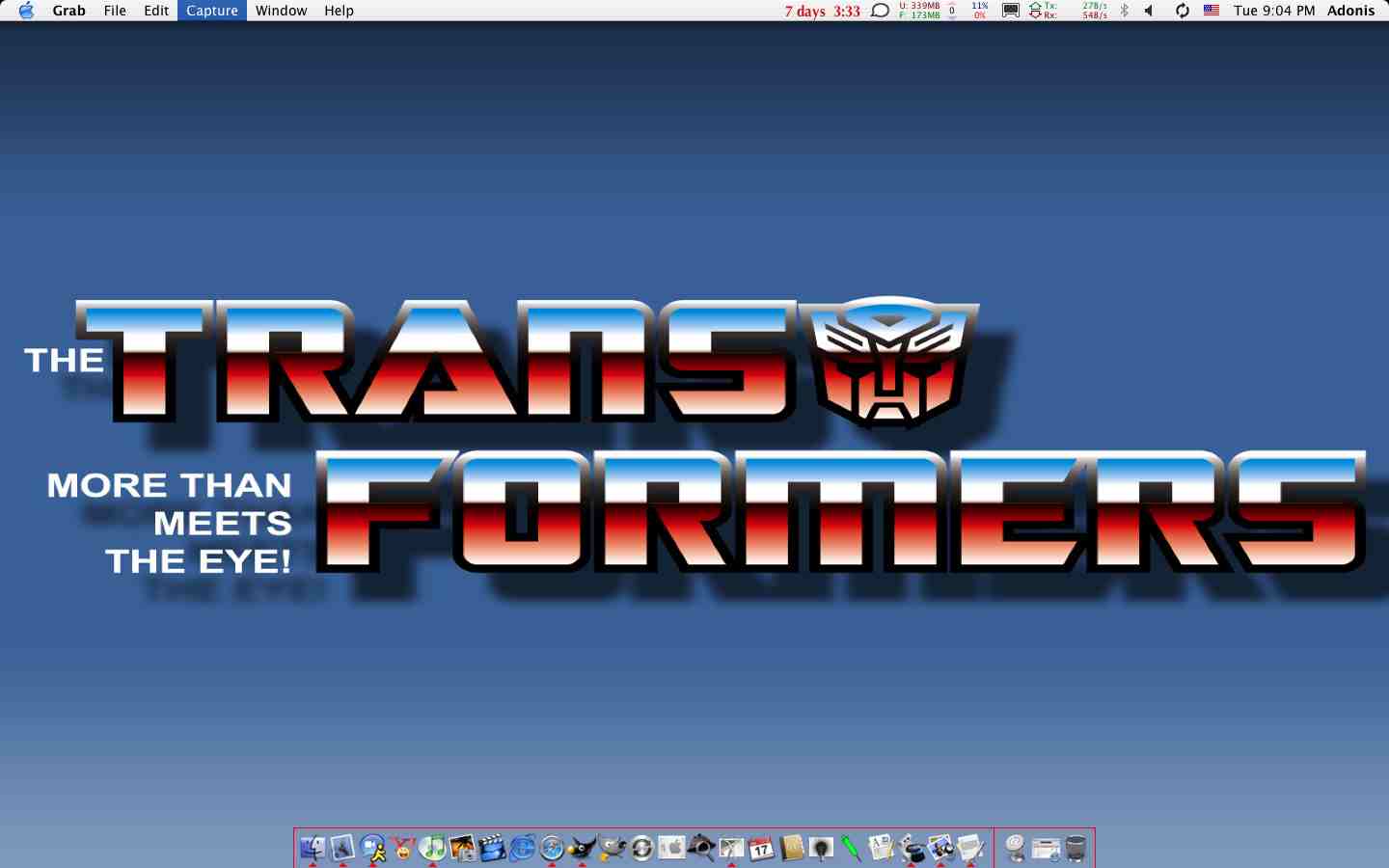The width and height of the screenshot is (1389, 868).
Task: Click the Adonis user switching menu
Action: coord(1350,11)
